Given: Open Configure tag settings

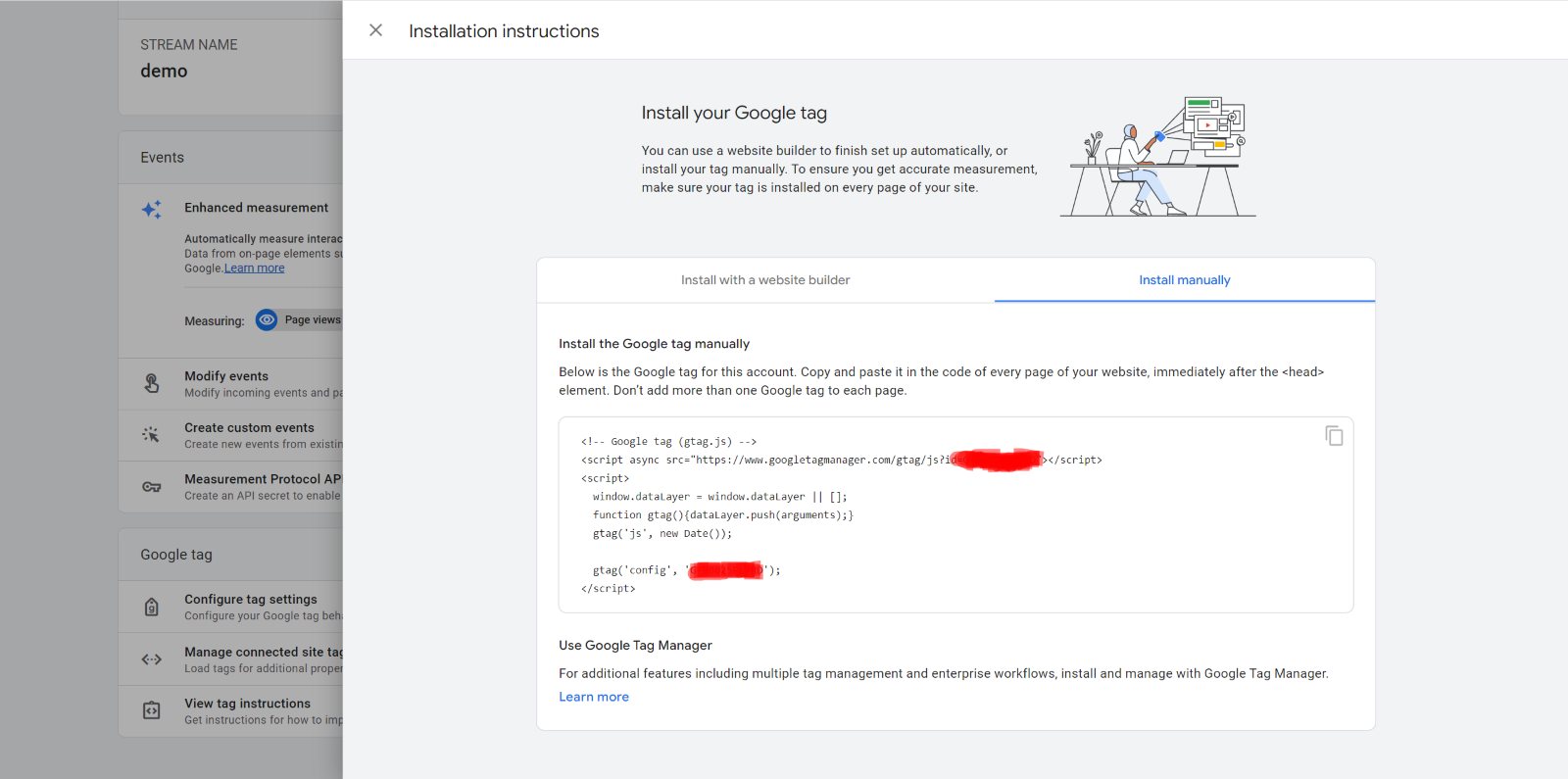Looking at the screenshot, I should click(x=231, y=608).
